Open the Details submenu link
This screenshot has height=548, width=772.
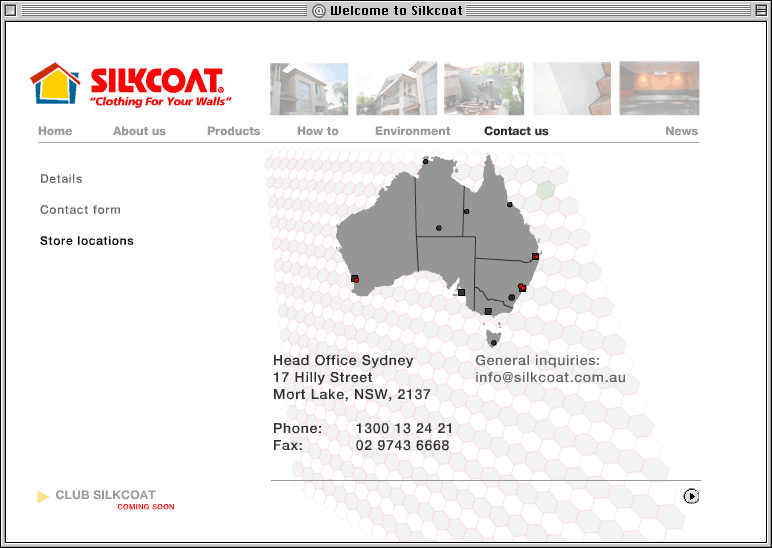[x=61, y=179]
